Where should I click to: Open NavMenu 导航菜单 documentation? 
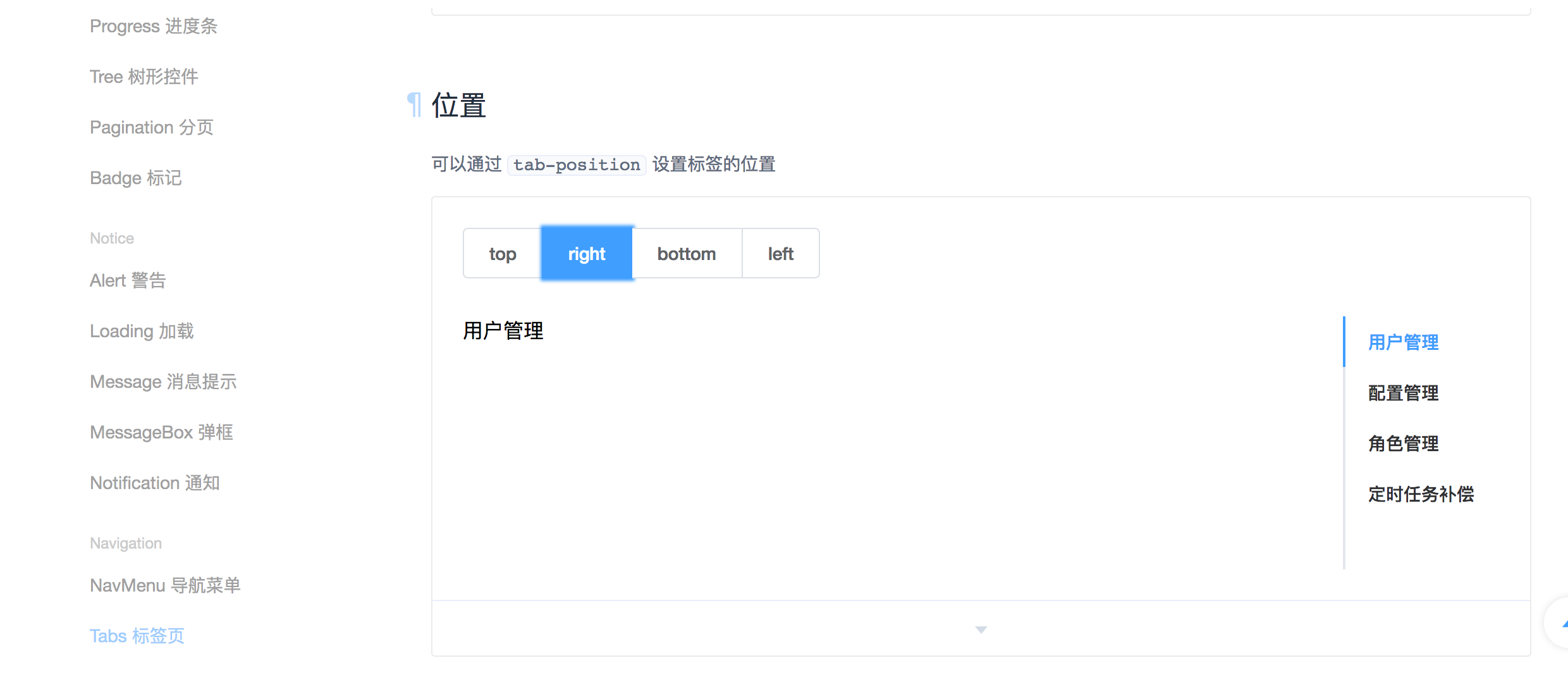166,585
